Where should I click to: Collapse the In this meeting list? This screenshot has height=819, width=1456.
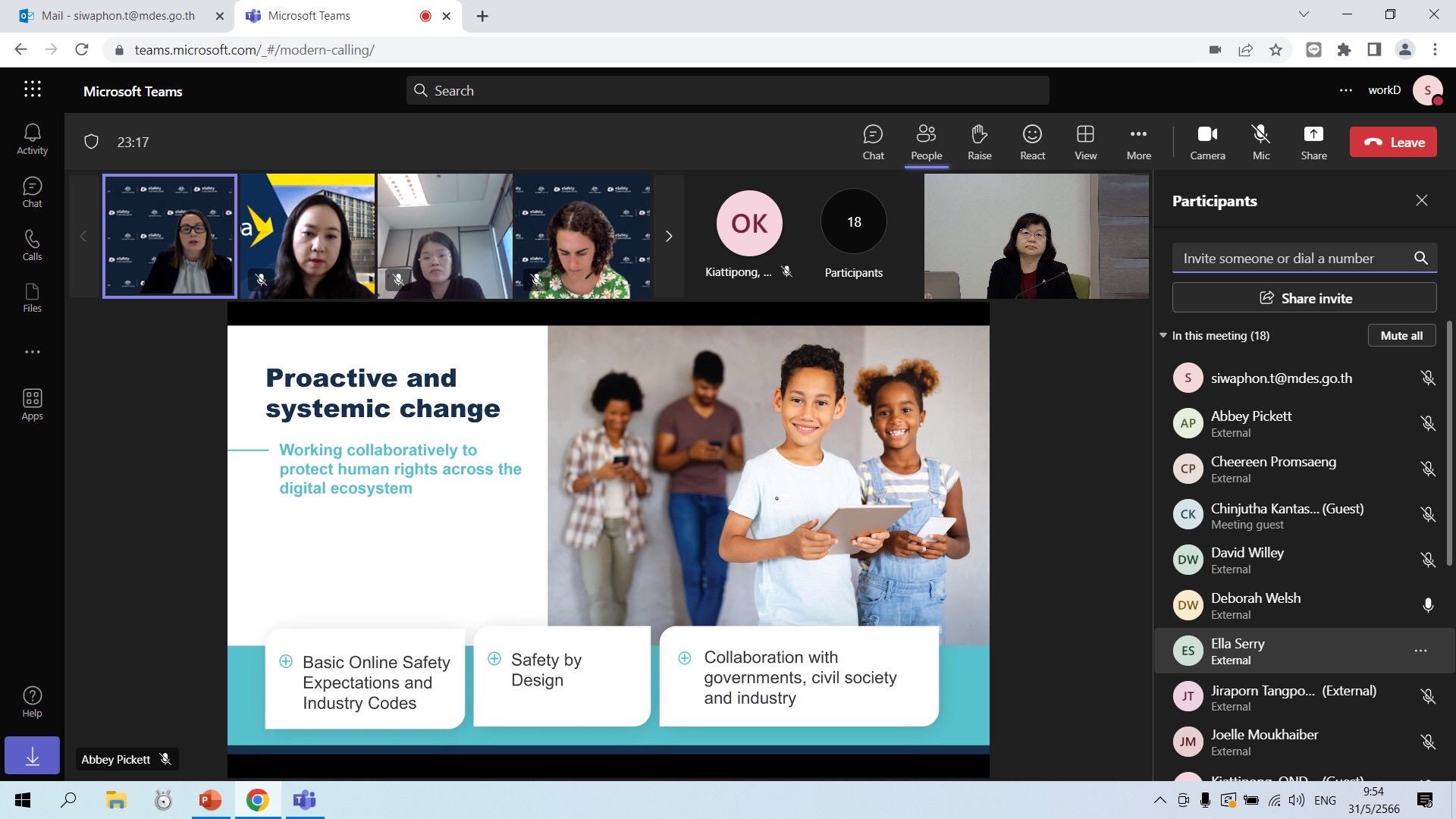click(1163, 335)
